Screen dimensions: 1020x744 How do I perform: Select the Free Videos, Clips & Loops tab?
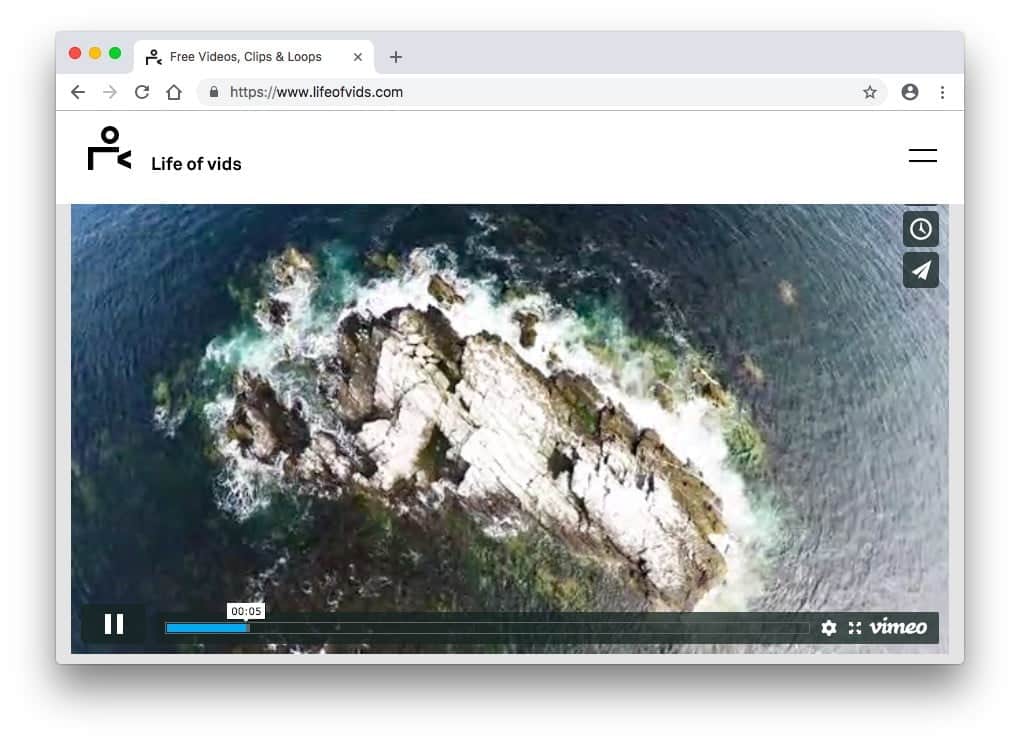click(245, 57)
